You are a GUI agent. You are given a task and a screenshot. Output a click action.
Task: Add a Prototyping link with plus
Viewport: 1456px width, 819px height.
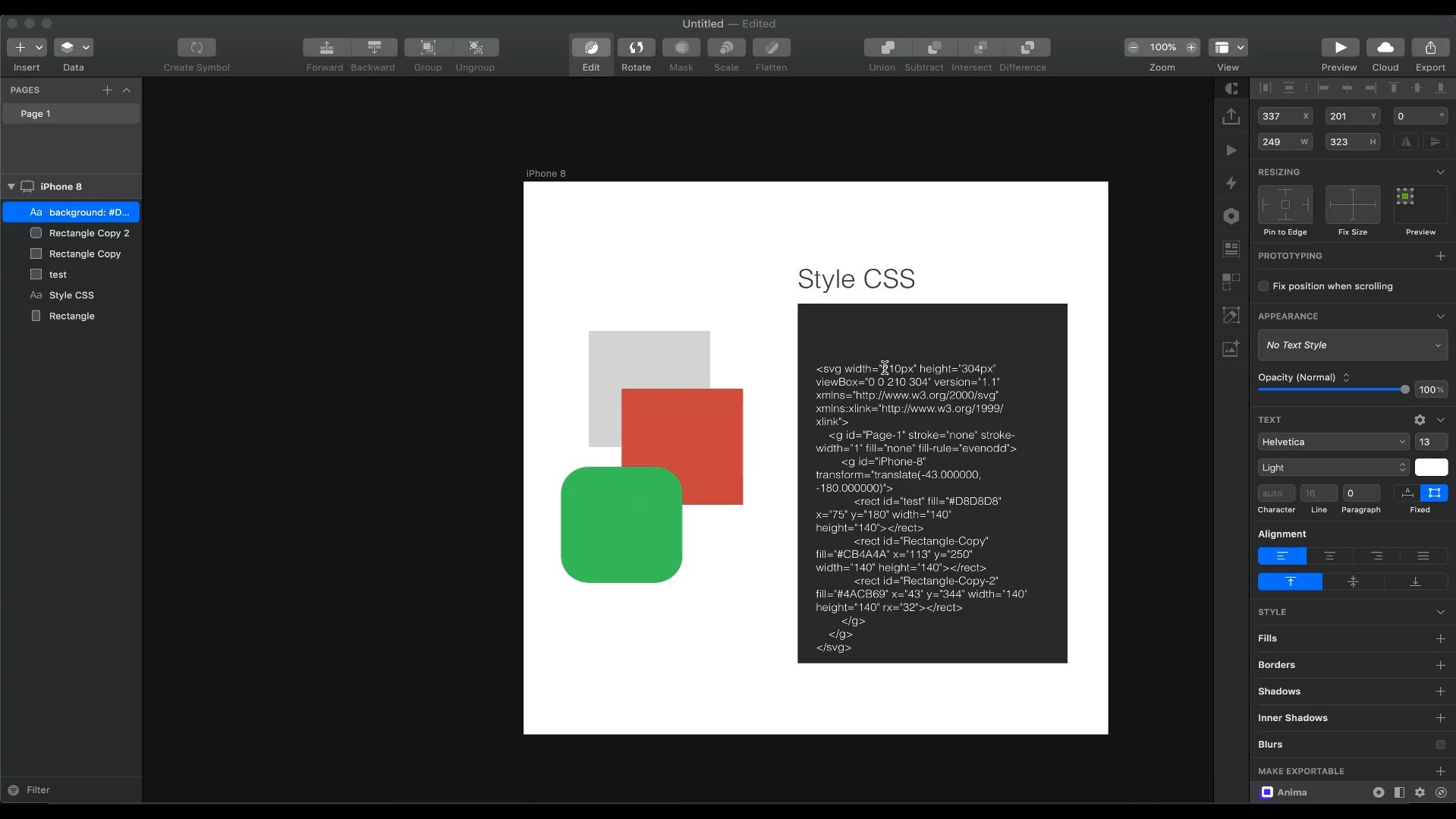pyautogui.click(x=1440, y=256)
